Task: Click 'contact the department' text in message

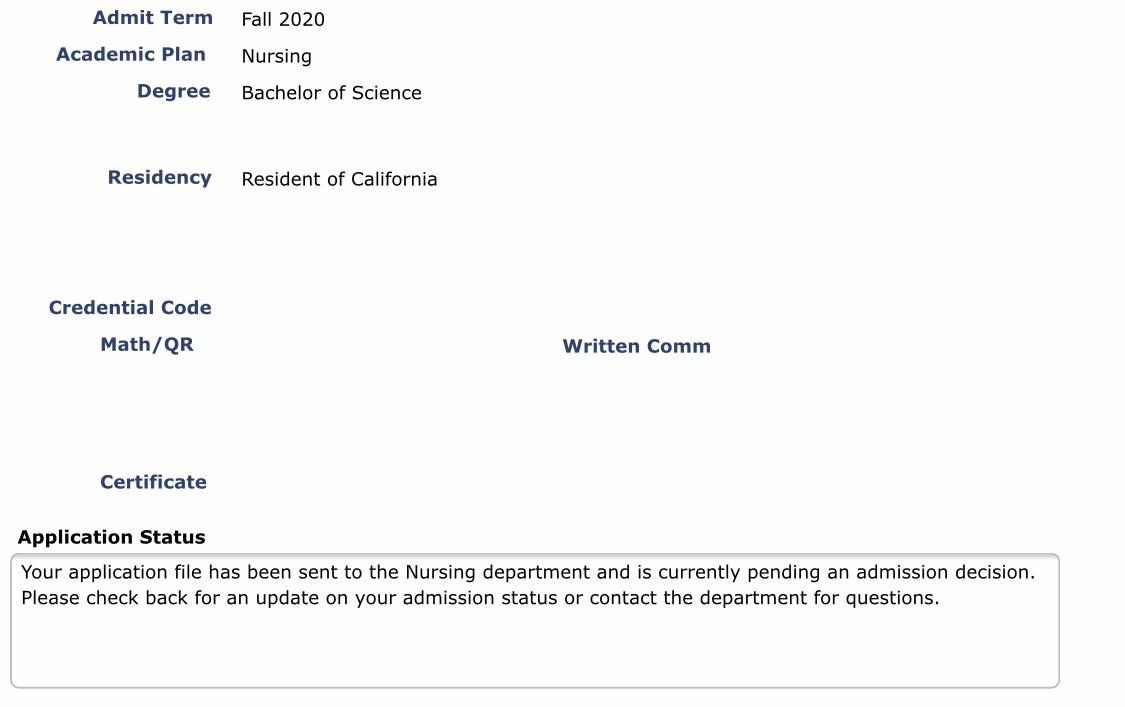Action: click(x=698, y=598)
